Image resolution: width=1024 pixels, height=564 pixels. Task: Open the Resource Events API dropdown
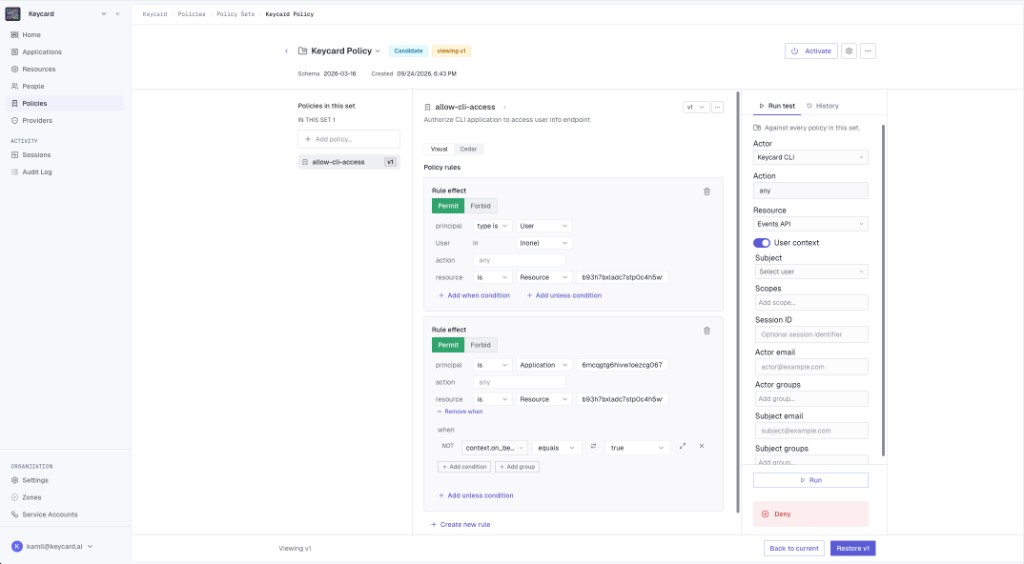pyautogui.click(x=810, y=224)
